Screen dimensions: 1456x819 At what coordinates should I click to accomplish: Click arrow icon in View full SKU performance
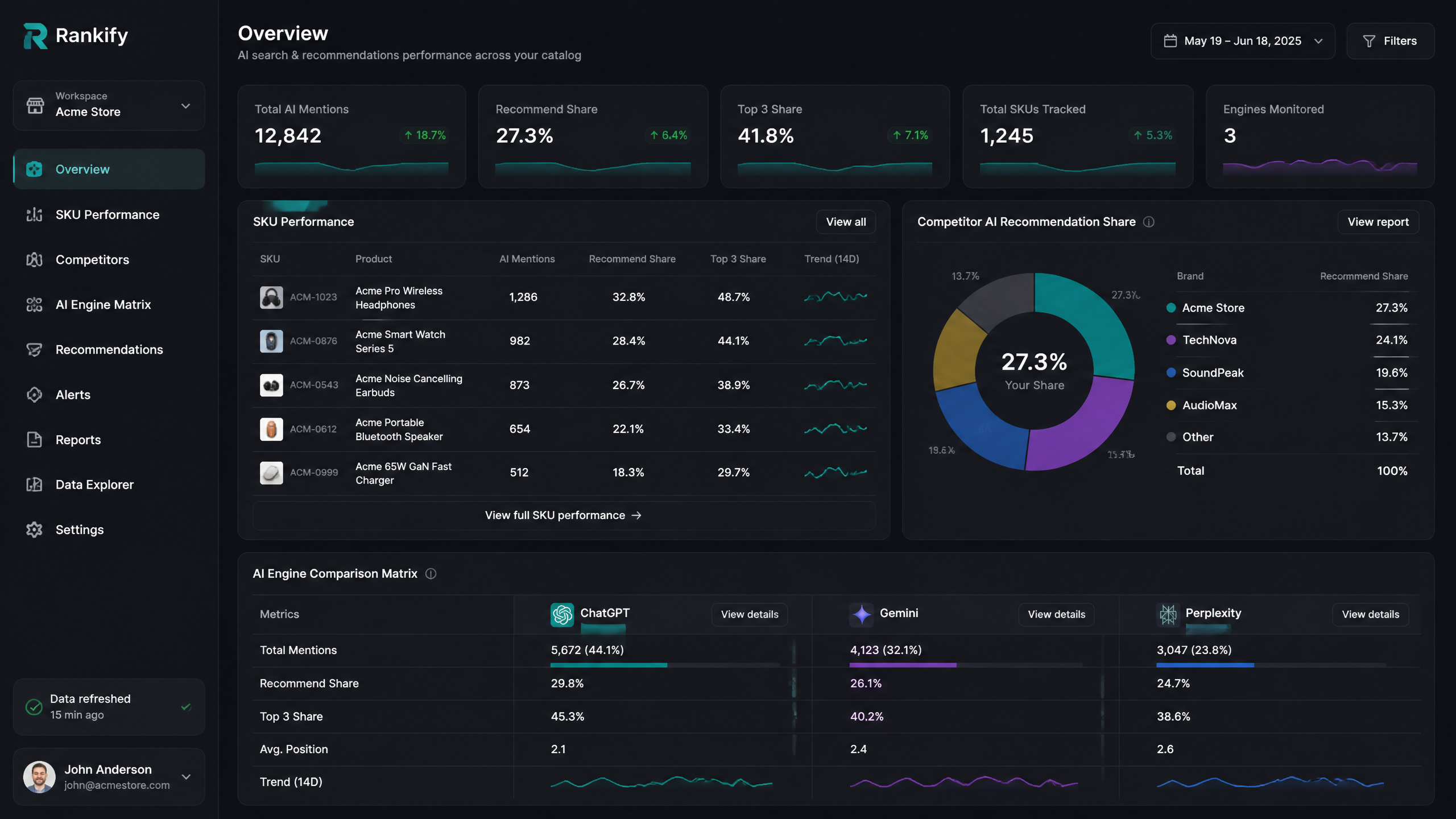636,515
